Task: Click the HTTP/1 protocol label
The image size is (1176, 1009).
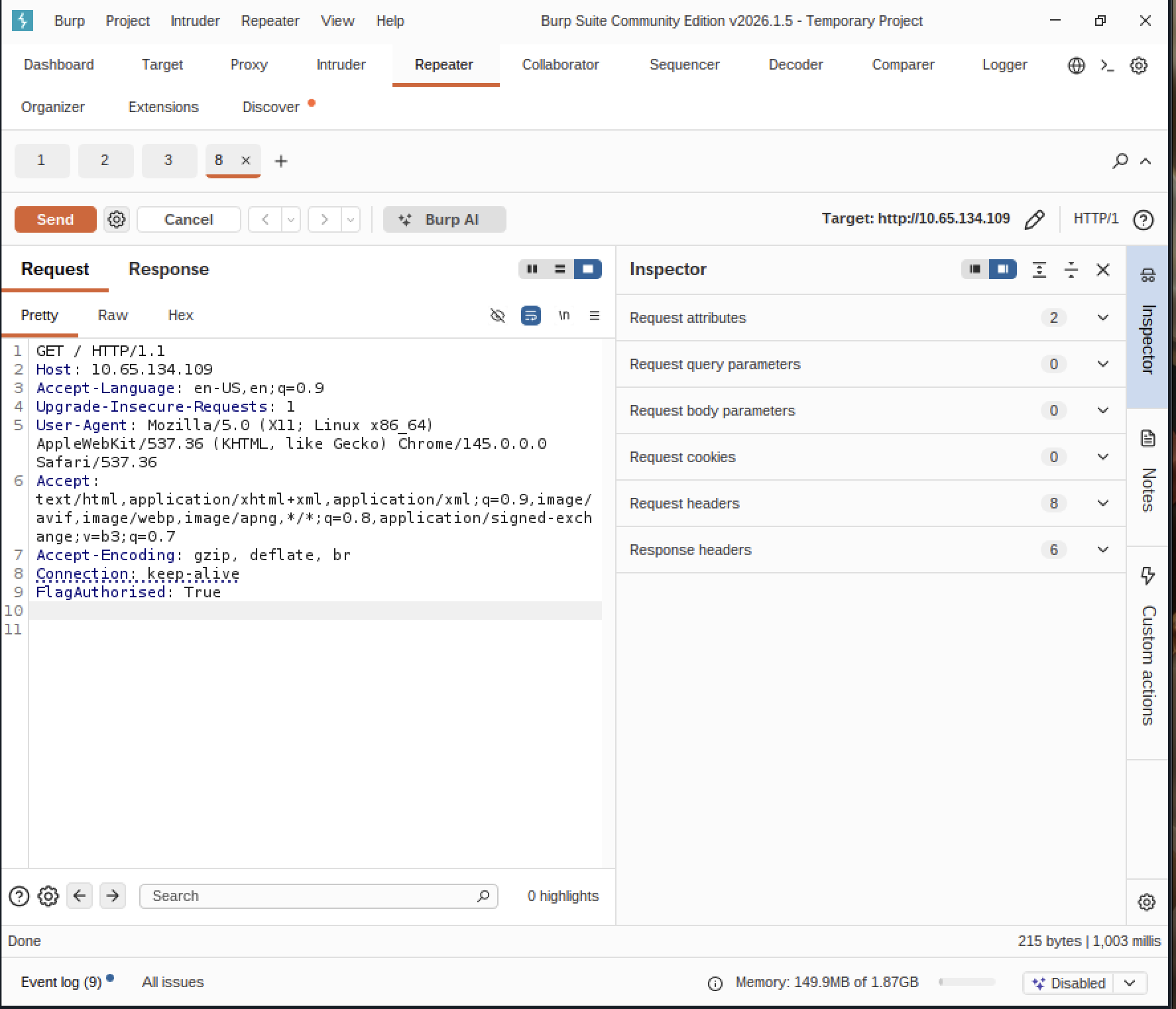Action: pyautogui.click(x=1096, y=219)
